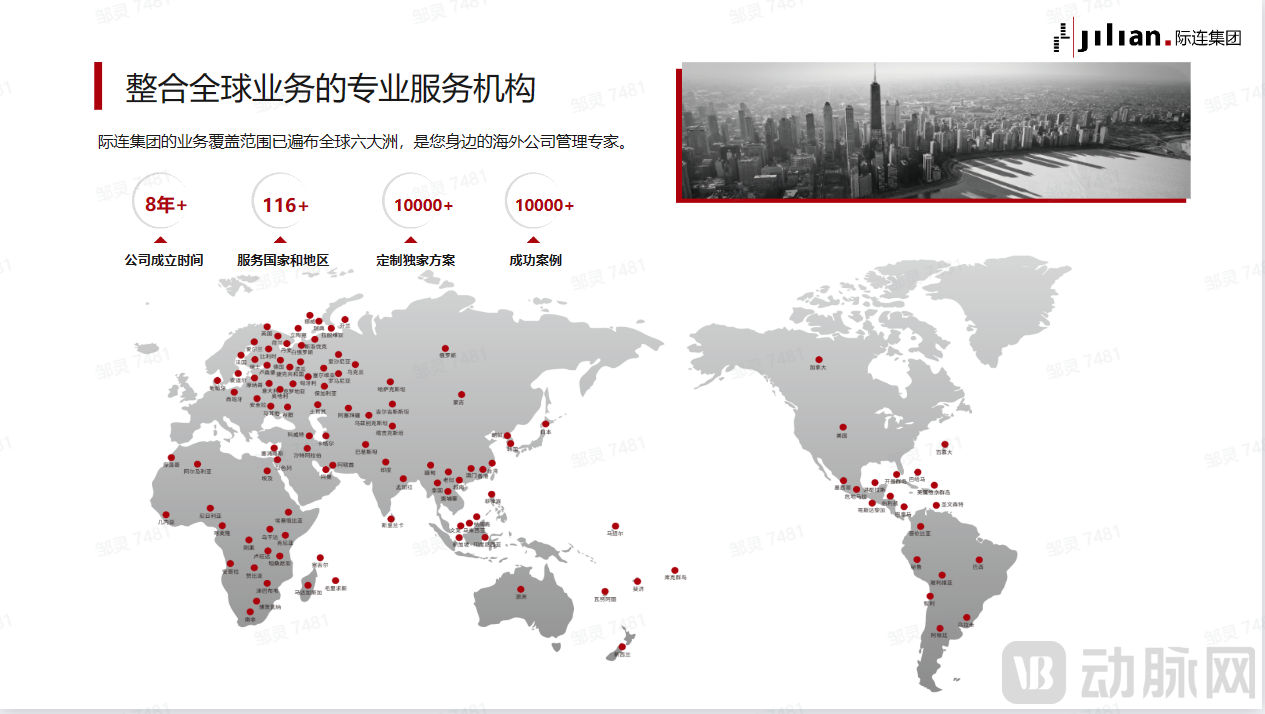Select the 成功案例 caption text
The height and width of the screenshot is (714, 1265).
click(535, 260)
